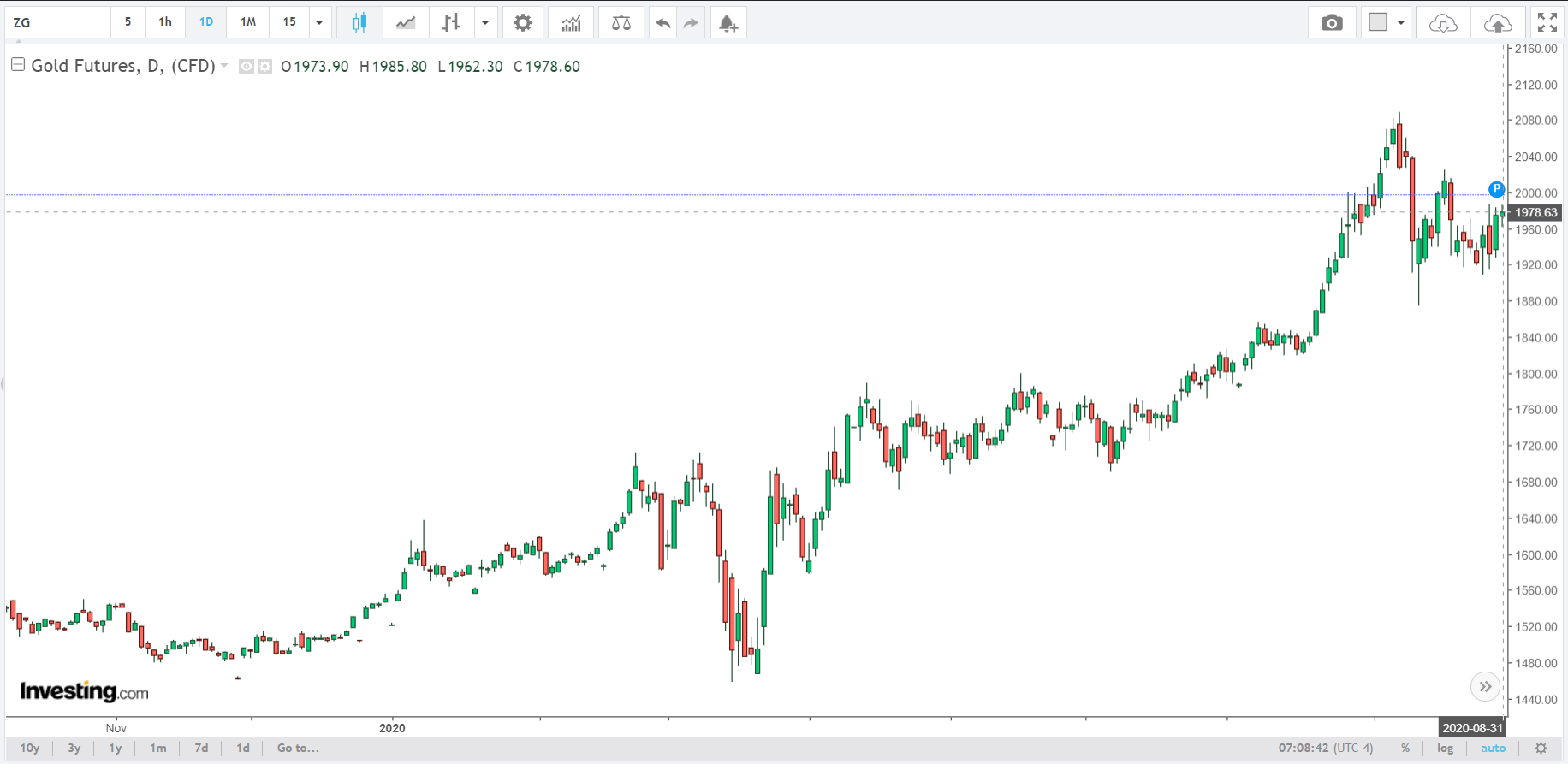Set range to 7d
Viewport: 1568px width, 764px height.
click(x=201, y=749)
